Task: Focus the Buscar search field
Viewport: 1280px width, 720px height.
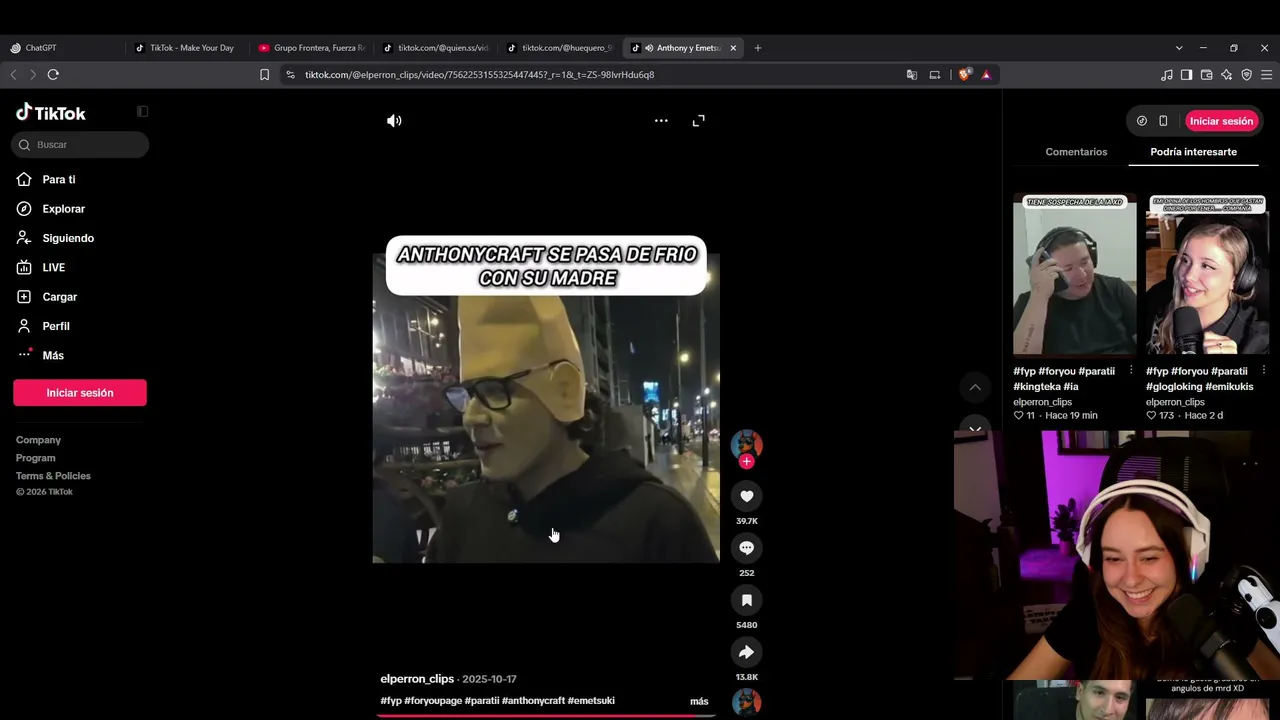Action: click(x=80, y=145)
